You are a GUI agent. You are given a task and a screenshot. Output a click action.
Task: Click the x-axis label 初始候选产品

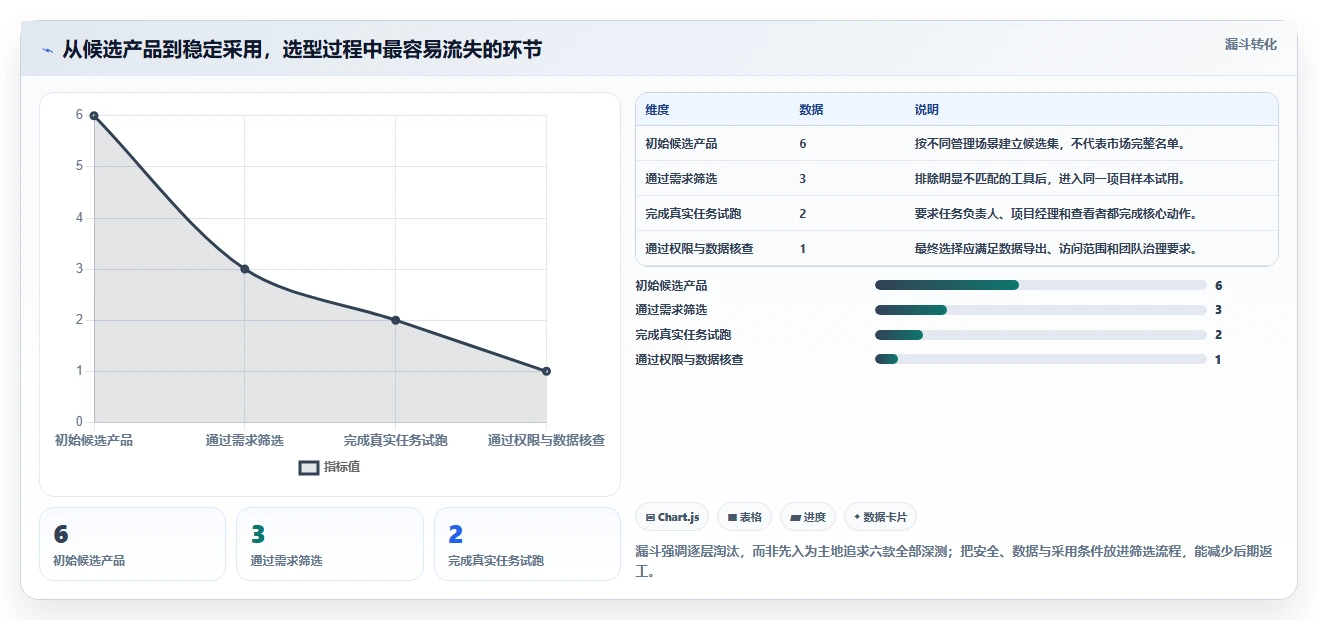point(94,440)
